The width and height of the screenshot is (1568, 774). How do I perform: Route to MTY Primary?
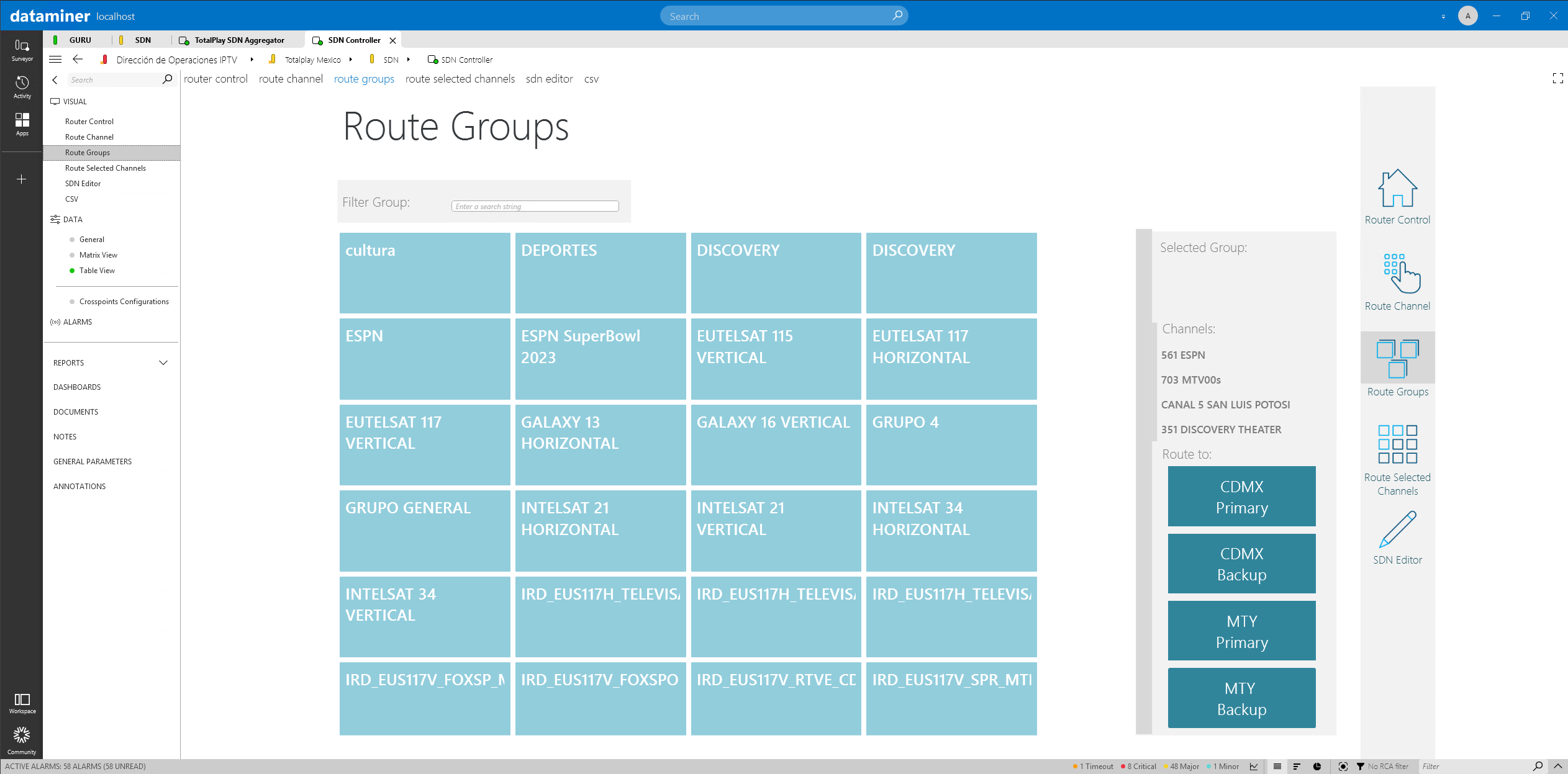(x=1241, y=631)
